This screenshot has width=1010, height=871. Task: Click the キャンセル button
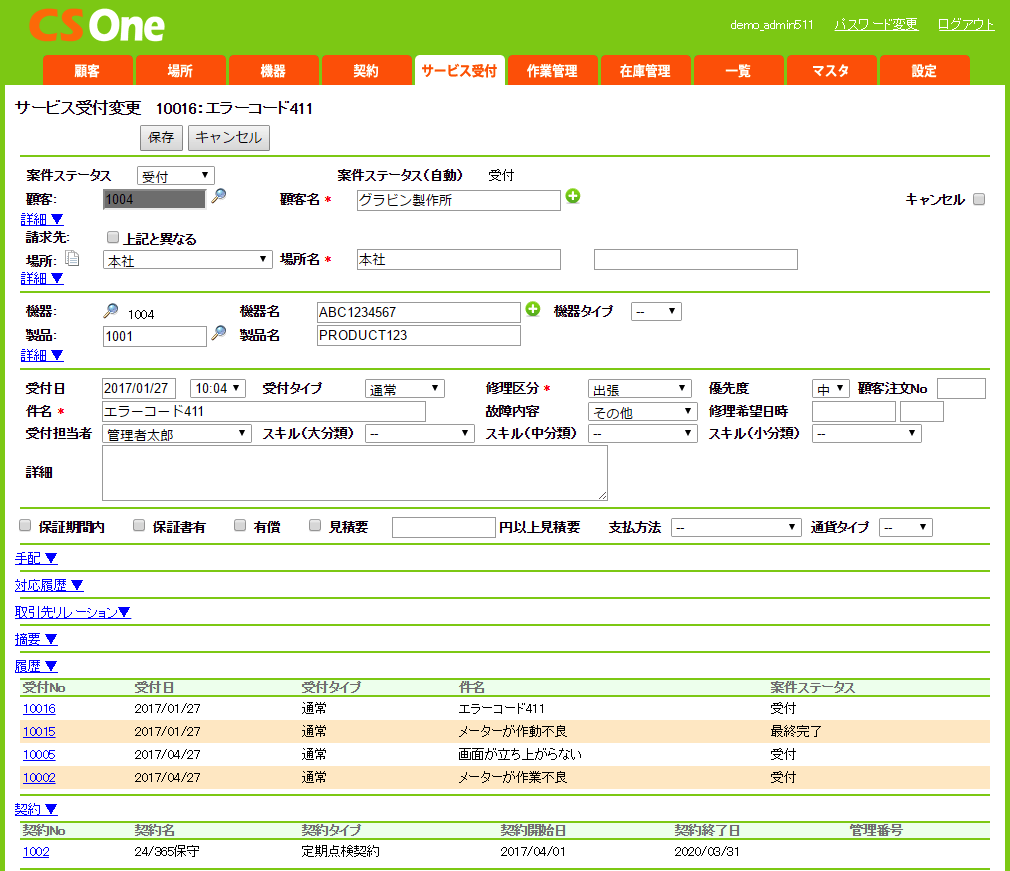tap(229, 137)
